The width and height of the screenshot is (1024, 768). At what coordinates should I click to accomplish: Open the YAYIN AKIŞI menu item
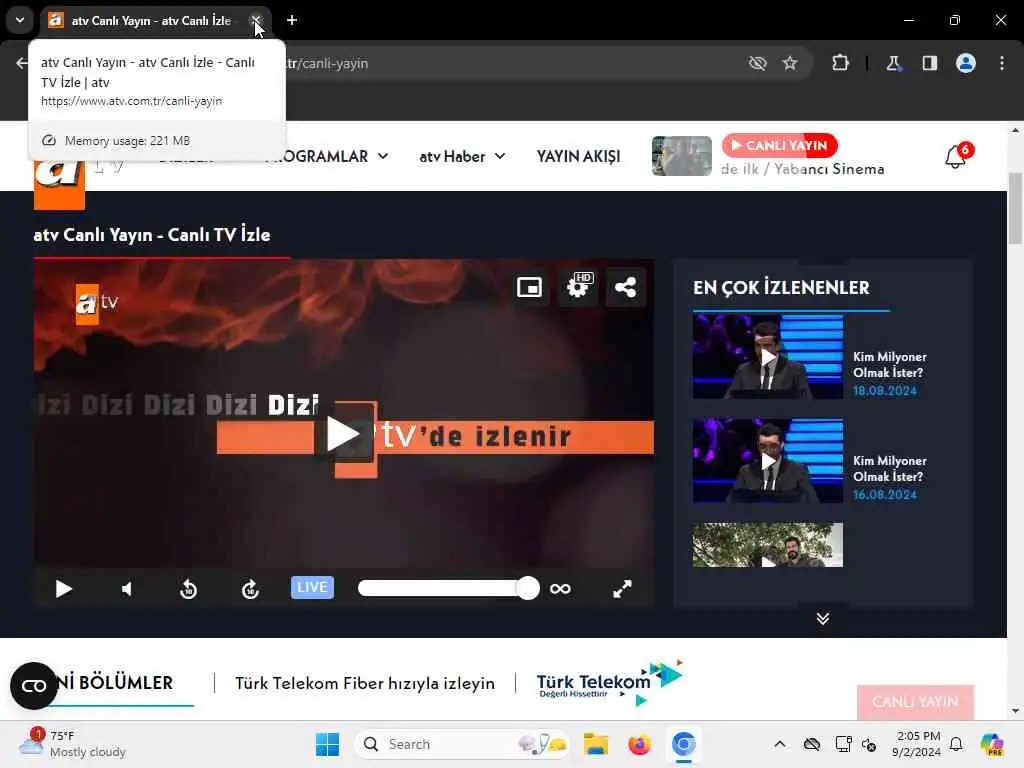[579, 157]
